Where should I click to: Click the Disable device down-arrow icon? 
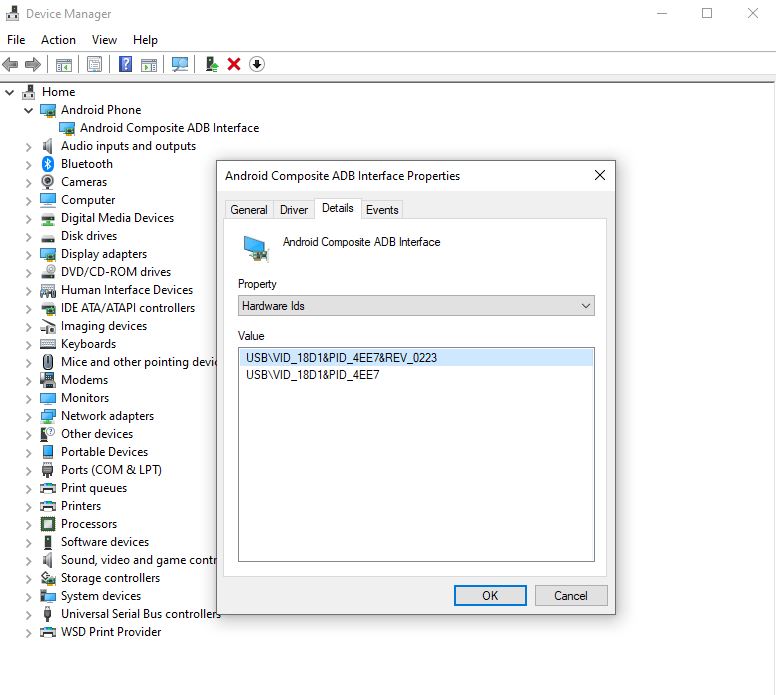pos(257,64)
